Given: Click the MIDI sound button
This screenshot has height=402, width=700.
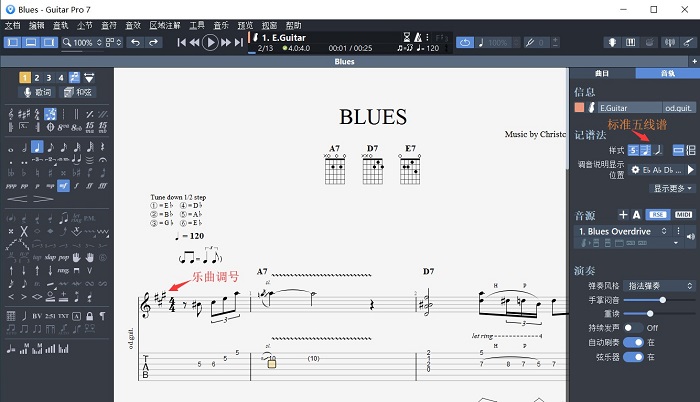Looking at the screenshot, I should pyautogui.click(x=684, y=214).
